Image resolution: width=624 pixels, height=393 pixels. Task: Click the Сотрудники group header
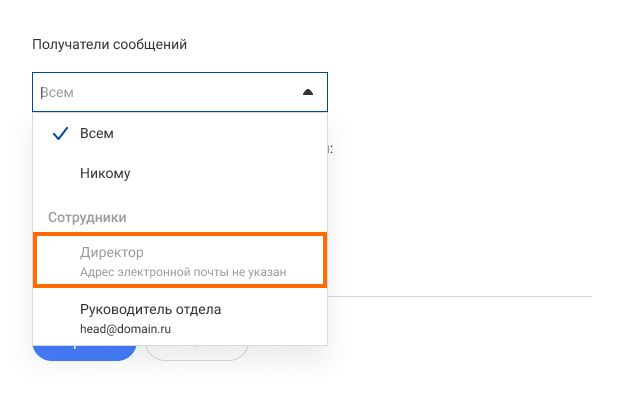click(87, 217)
